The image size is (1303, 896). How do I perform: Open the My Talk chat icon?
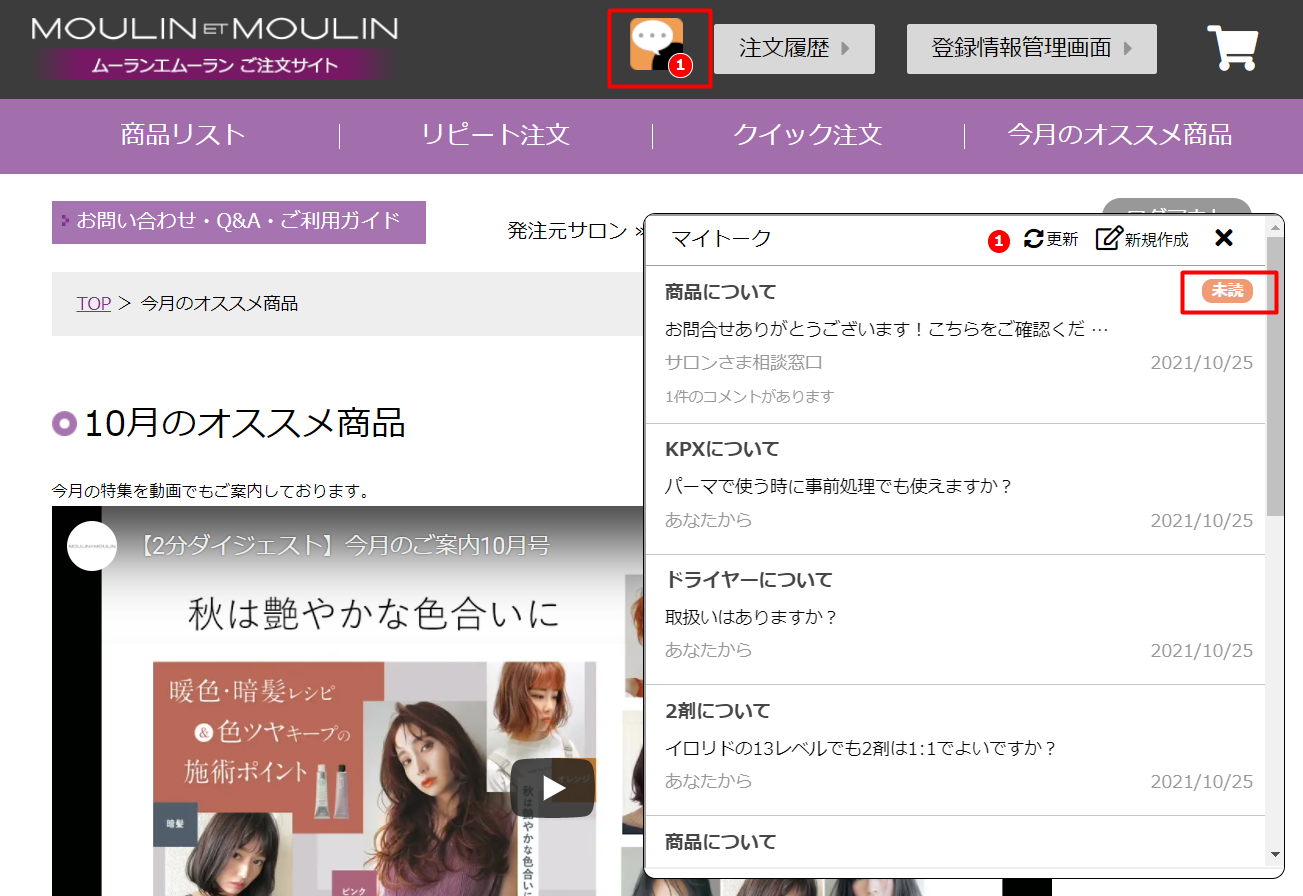click(657, 46)
